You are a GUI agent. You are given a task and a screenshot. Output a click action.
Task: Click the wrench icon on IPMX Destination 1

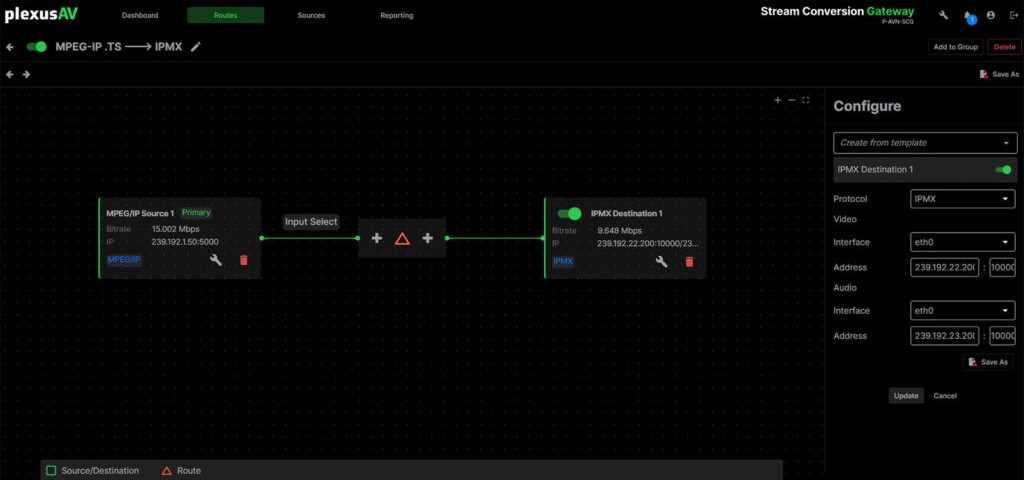pyautogui.click(x=661, y=262)
